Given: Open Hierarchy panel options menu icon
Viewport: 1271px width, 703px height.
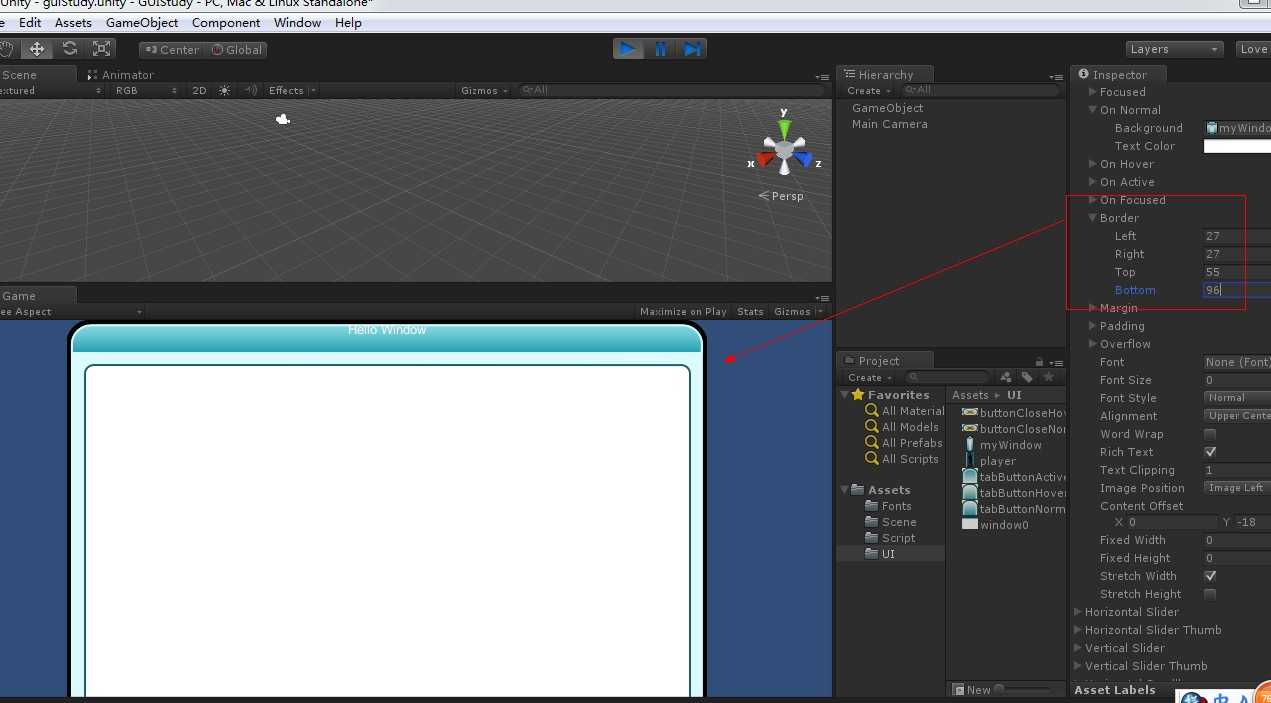Looking at the screenshot, I should (x=1056, y=76).
